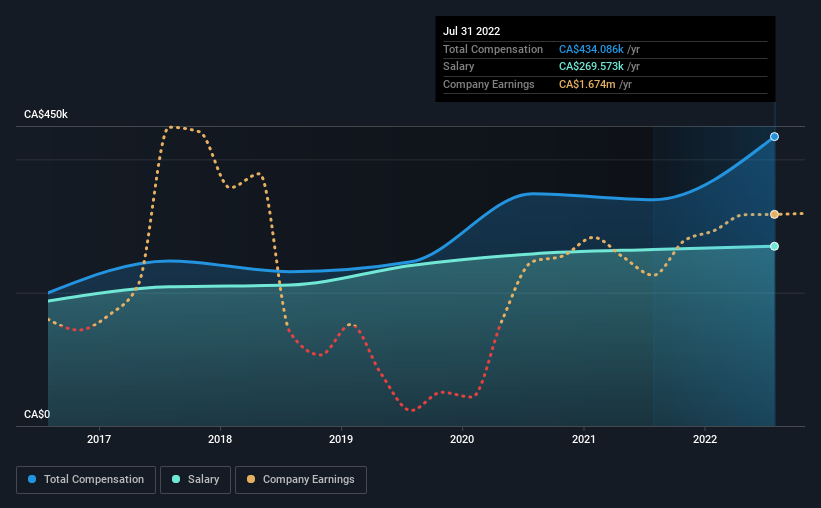Click the Total Compensation label in tooltip
This screenshot has height=508, width=821.
click(493, 49)
